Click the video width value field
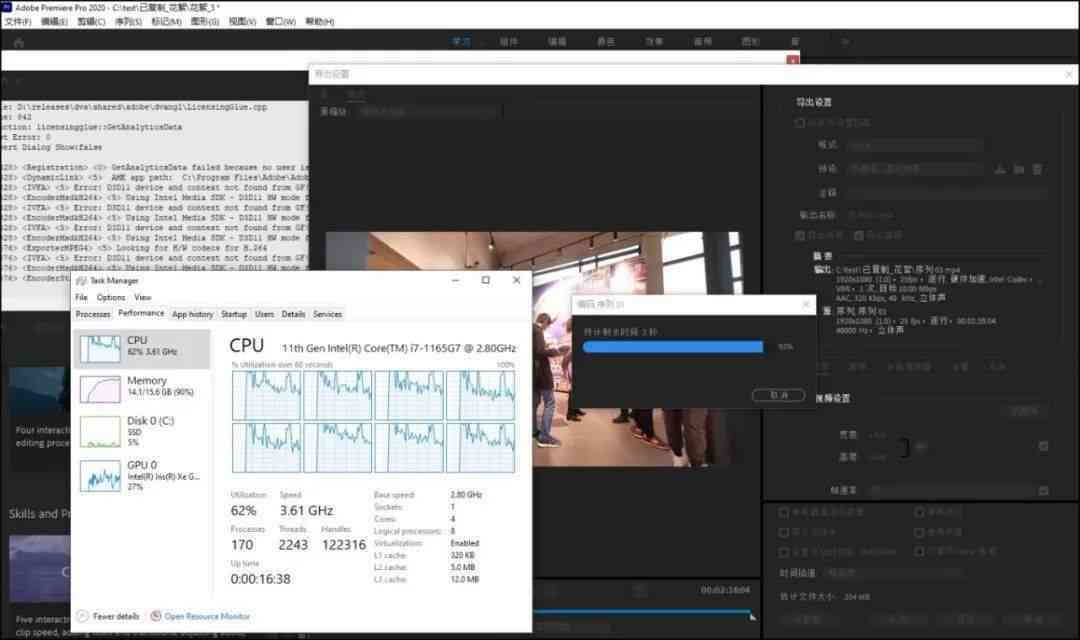 877,435
